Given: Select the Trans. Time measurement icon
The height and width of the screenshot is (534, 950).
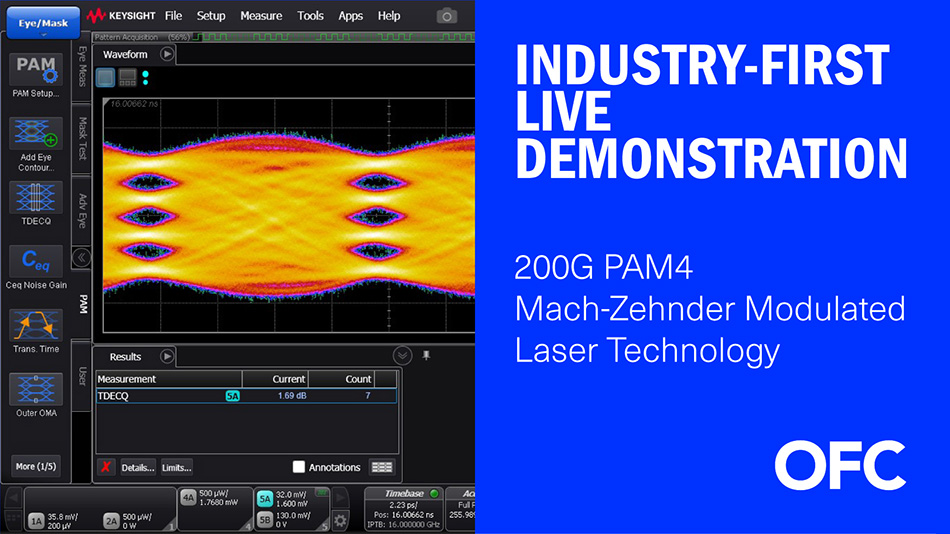Looking at the screenshot, I should point(36,326).
